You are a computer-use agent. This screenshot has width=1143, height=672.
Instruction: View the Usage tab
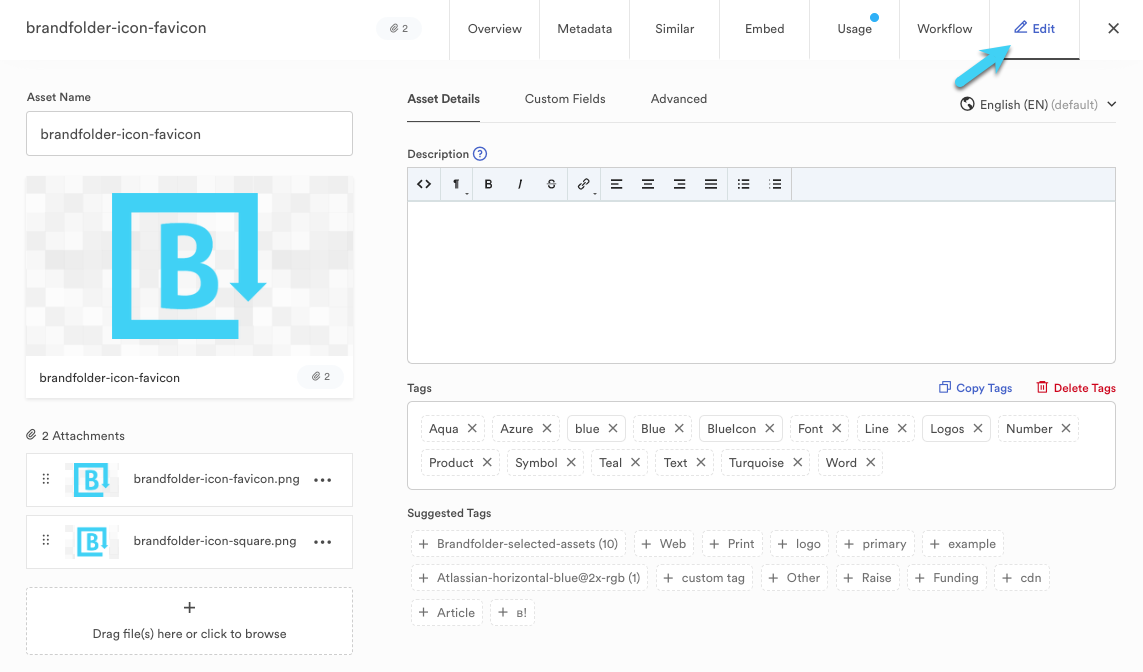click(x=854, y=29)
